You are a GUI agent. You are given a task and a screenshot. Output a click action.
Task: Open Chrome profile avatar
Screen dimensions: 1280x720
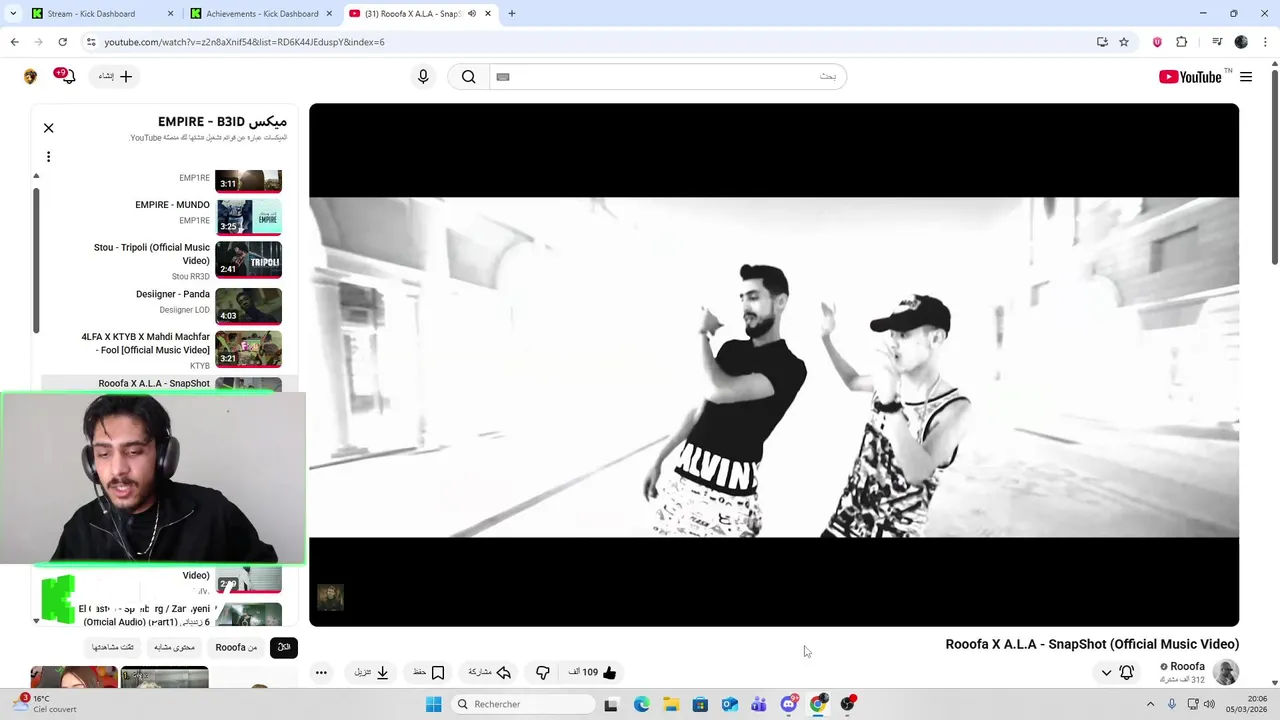click(1241, 42)
